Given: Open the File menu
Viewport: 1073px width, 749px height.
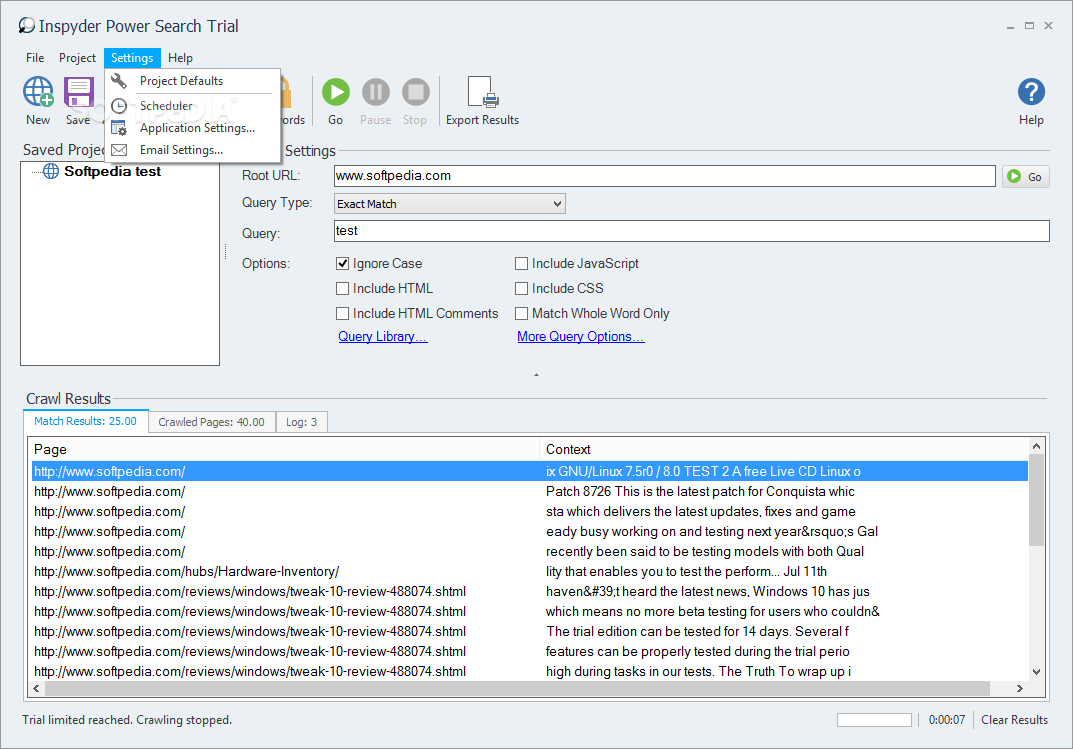Looking at the screenshot, I should tap(35, 58).
